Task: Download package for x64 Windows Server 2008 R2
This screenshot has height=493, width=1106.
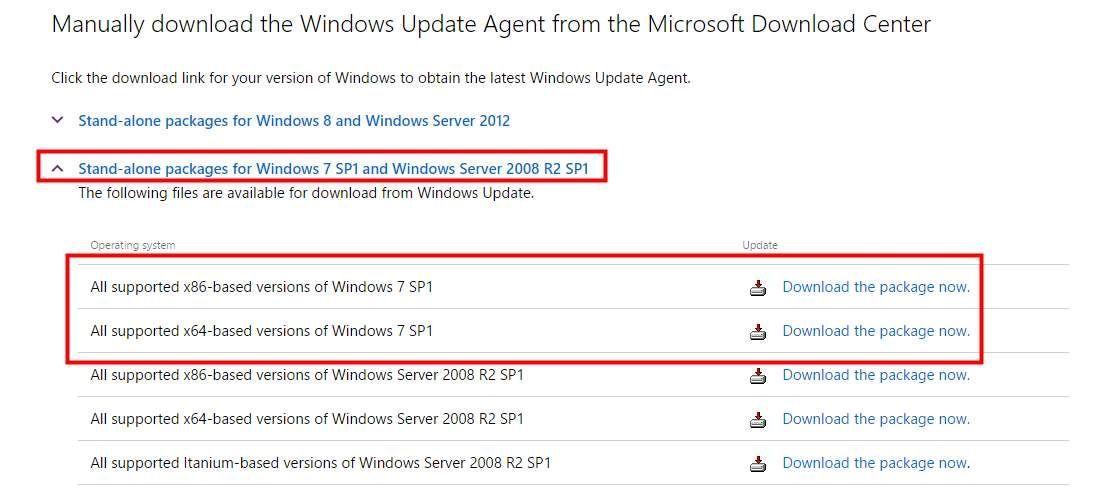Action: [875, 419]
